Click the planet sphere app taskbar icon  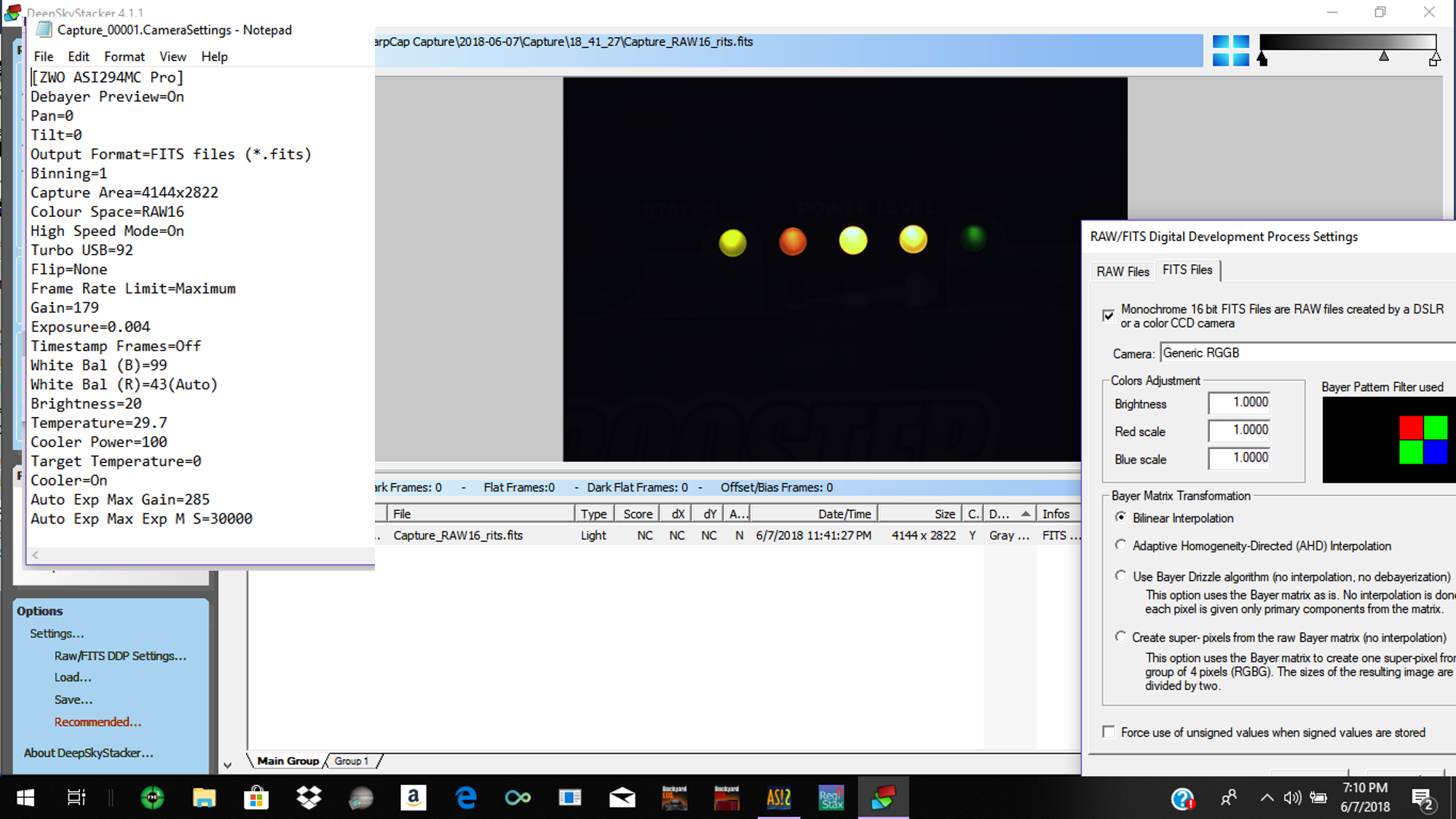[361, 798]
